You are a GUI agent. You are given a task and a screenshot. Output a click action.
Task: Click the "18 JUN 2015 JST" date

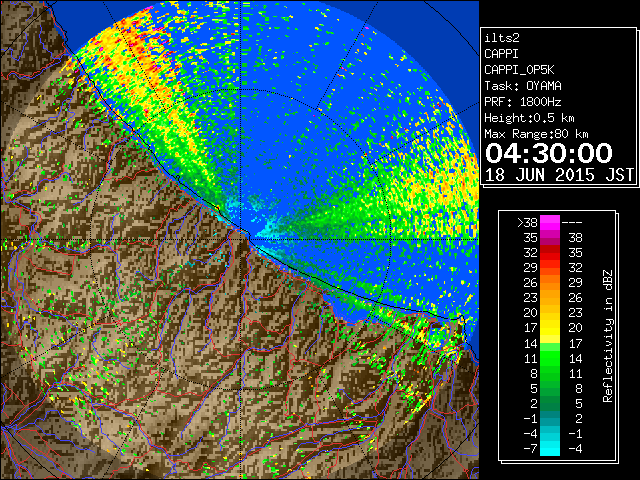pyautogui.click(x=559, y=175)
